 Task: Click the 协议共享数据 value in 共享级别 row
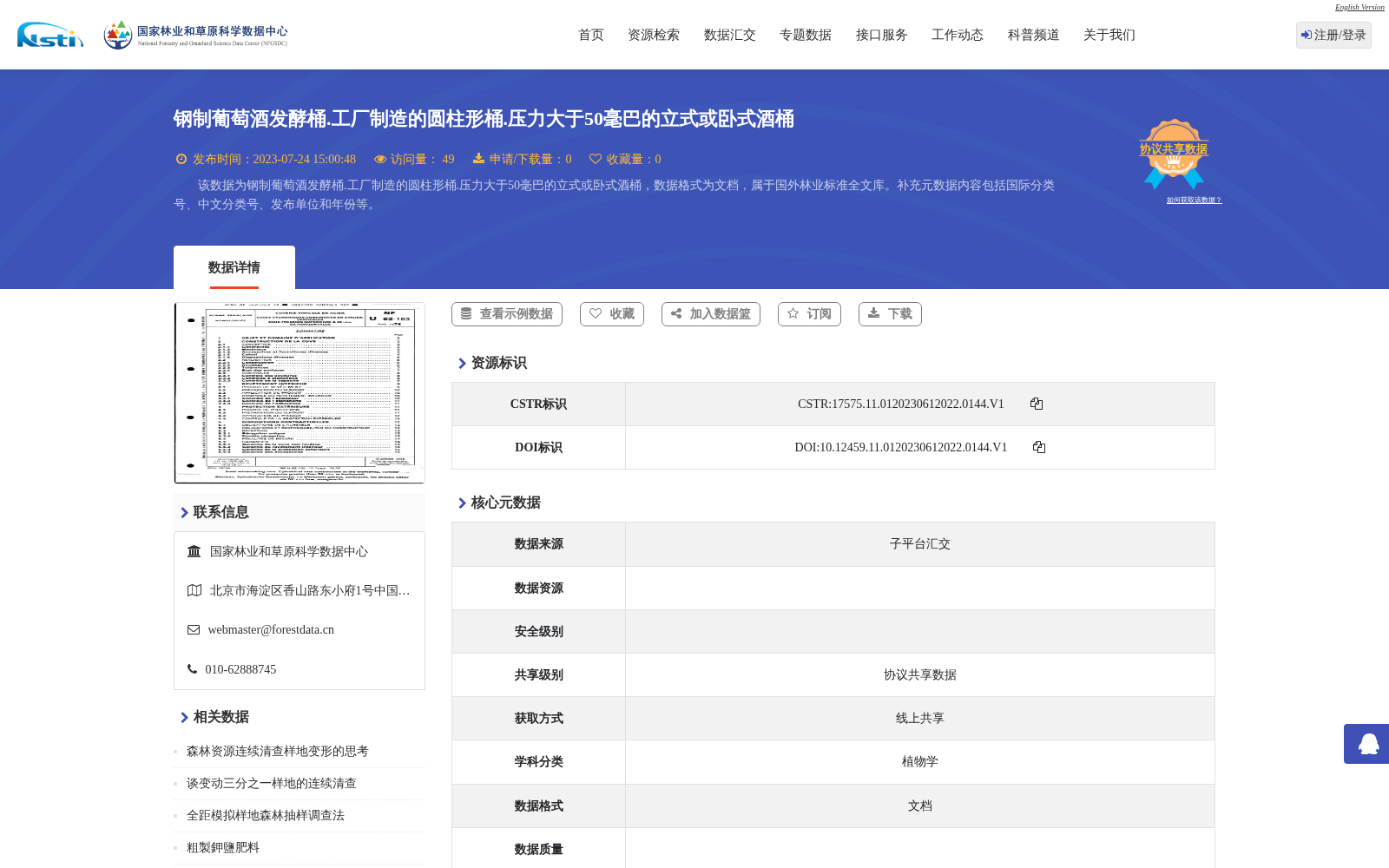click(x=920, y=675)
